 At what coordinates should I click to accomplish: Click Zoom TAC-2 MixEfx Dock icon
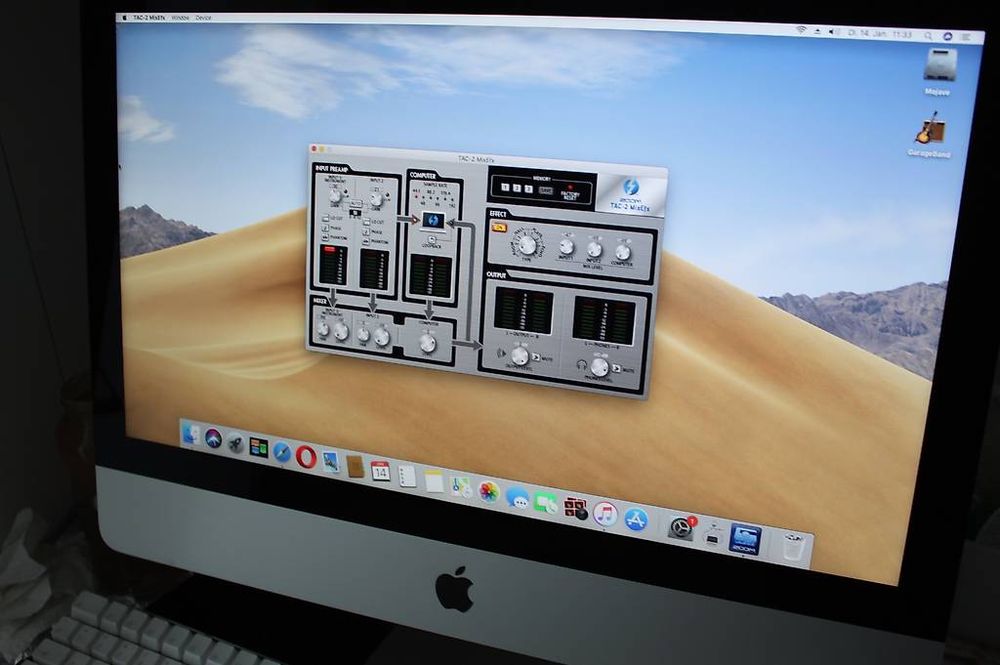[745, 540]
